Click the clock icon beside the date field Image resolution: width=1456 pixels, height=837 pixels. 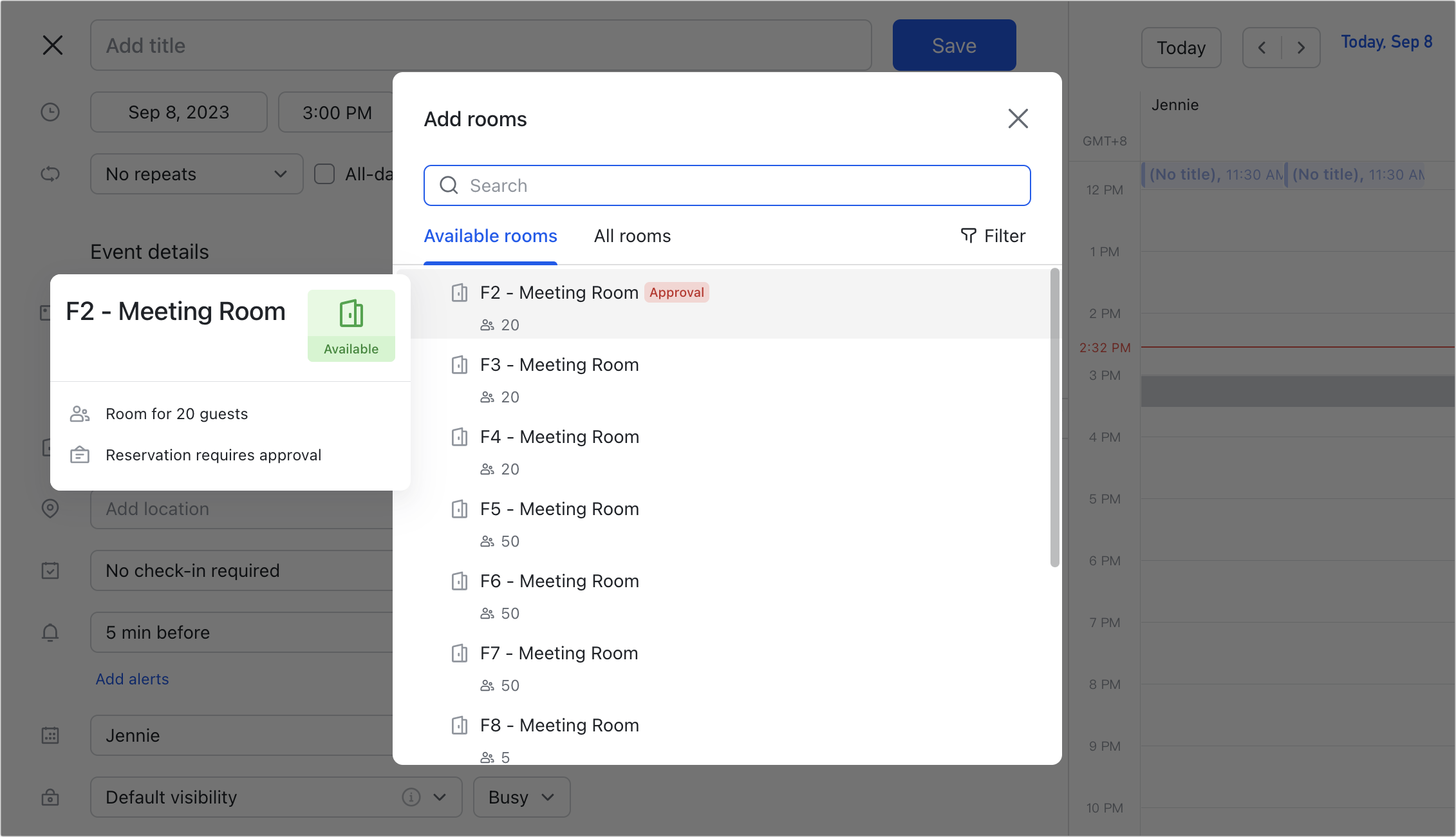pyautogui.click(x=51, y=112)
